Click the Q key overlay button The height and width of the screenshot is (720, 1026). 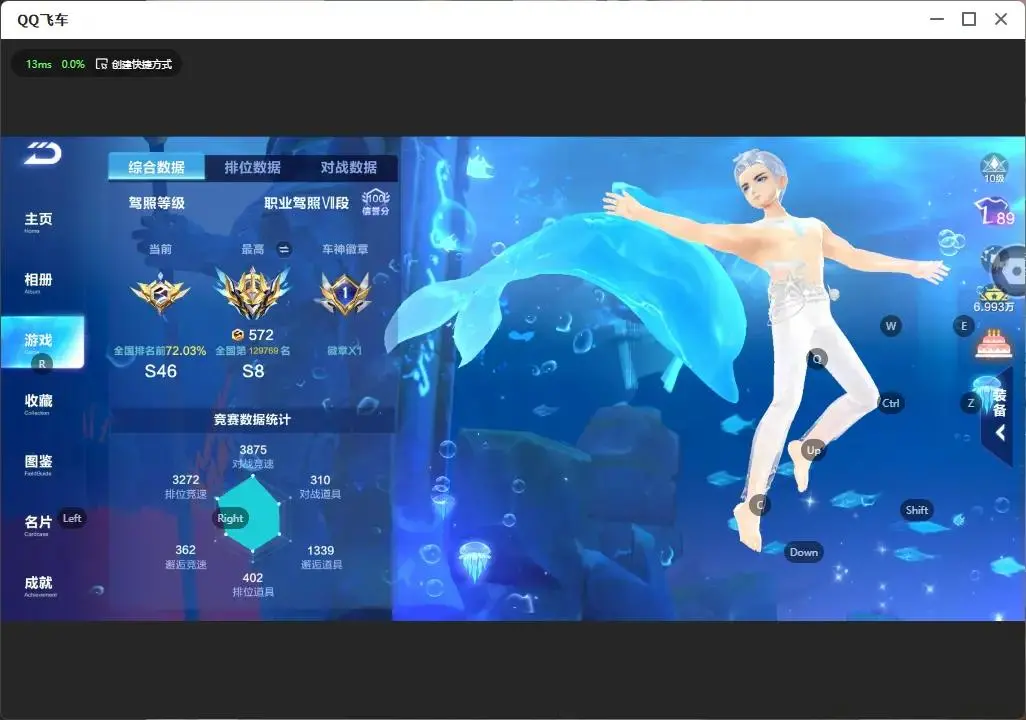[817, 359]
